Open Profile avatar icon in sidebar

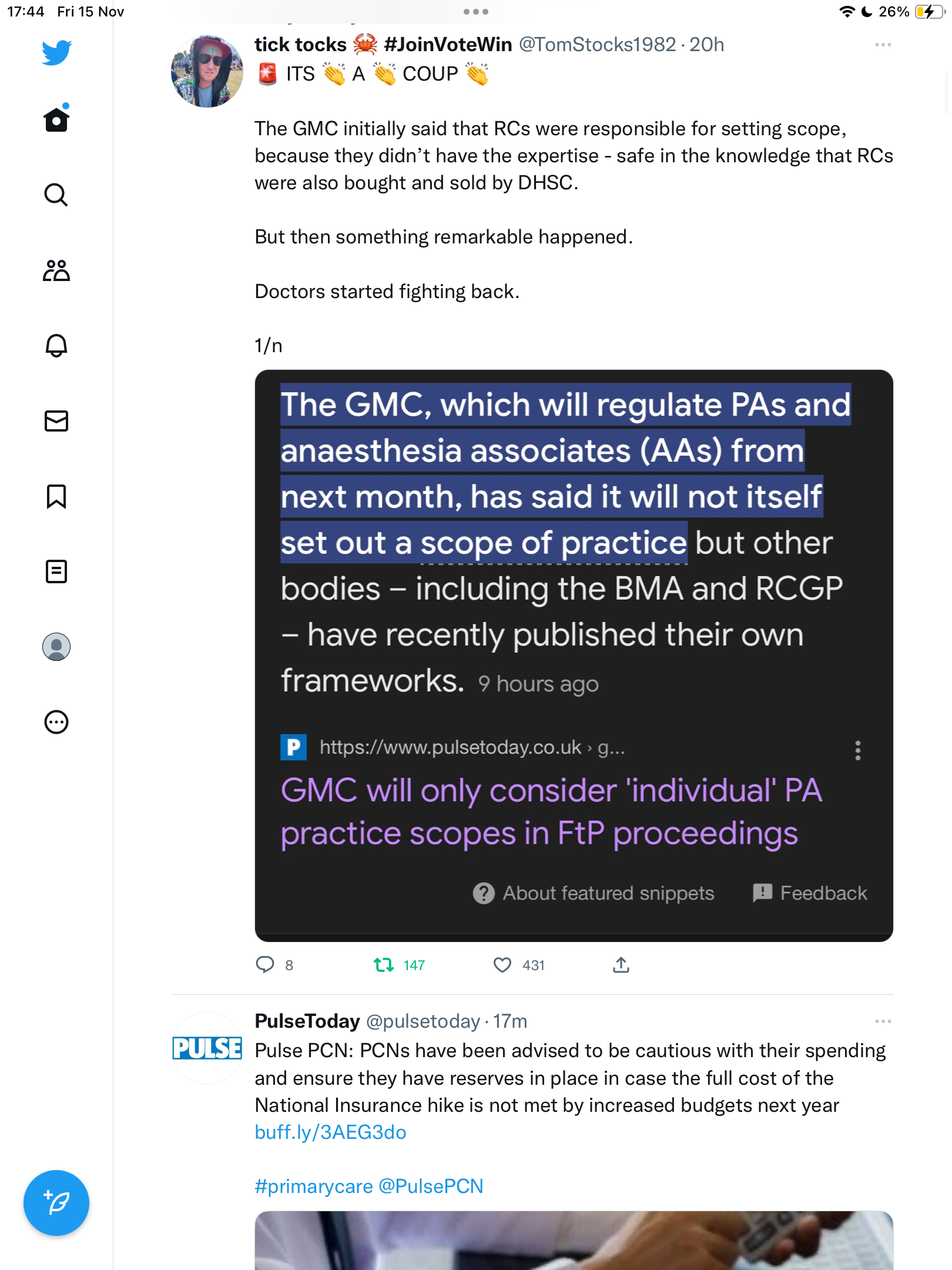point(56,647)
